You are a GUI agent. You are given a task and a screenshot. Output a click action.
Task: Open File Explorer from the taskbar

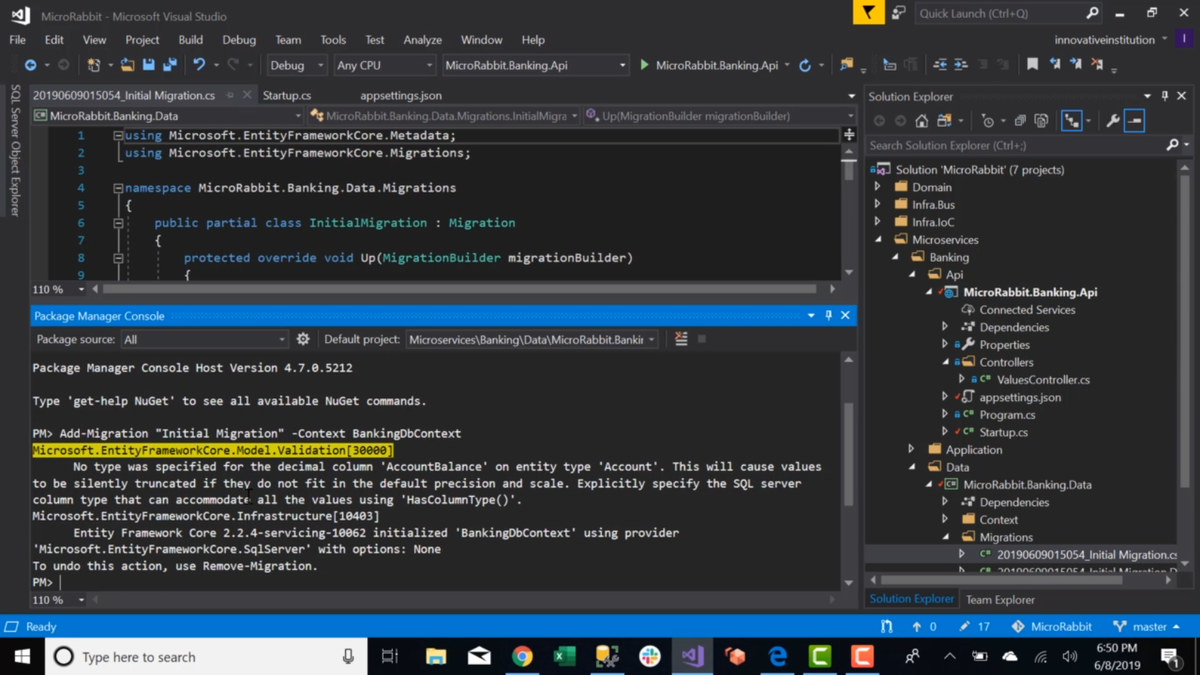[x=436, y=656]
